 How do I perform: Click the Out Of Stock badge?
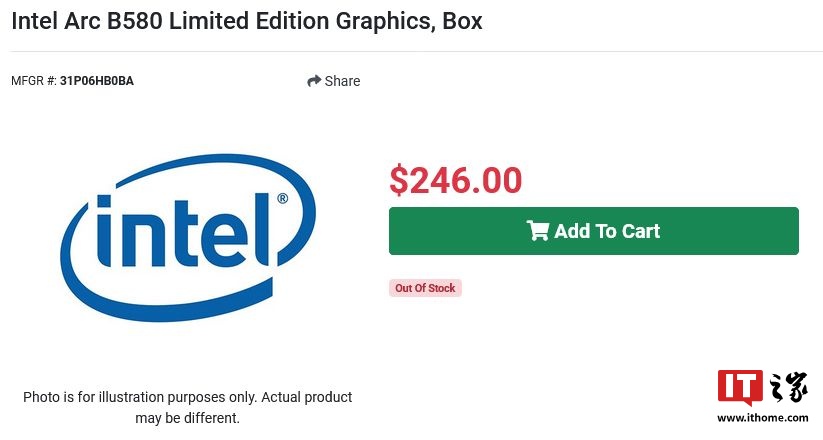coord(425,288)
